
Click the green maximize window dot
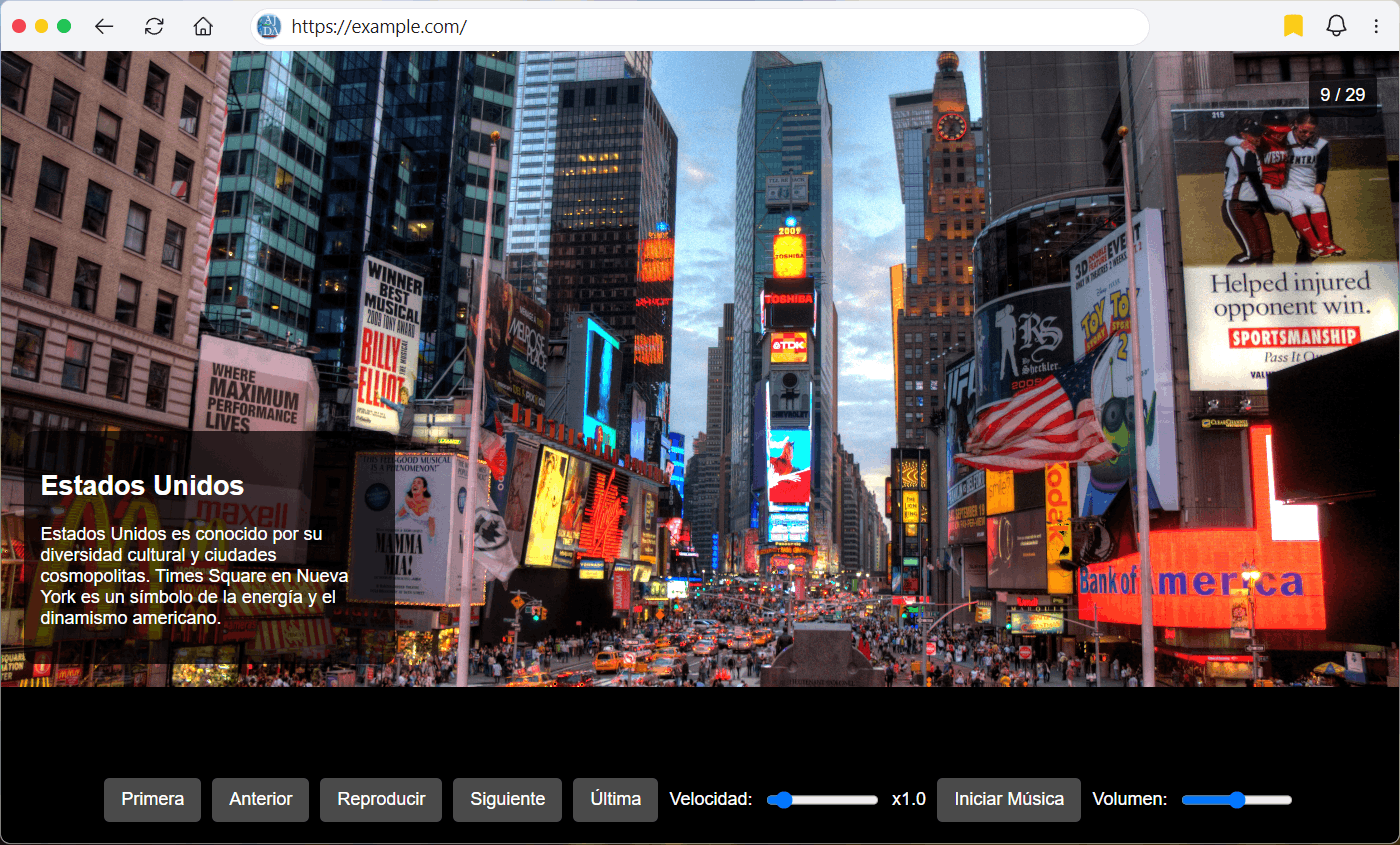(x=64, y=27)
